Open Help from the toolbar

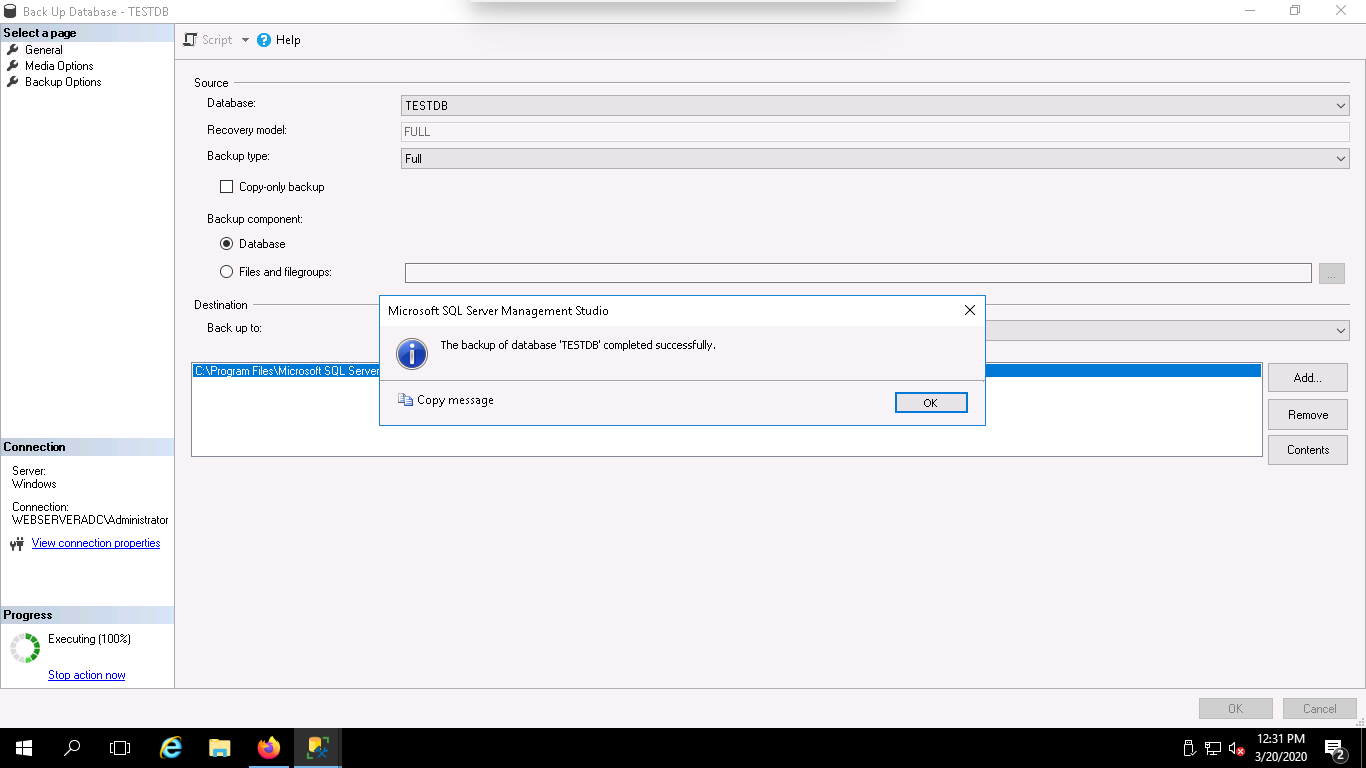(x=278, y=40)
